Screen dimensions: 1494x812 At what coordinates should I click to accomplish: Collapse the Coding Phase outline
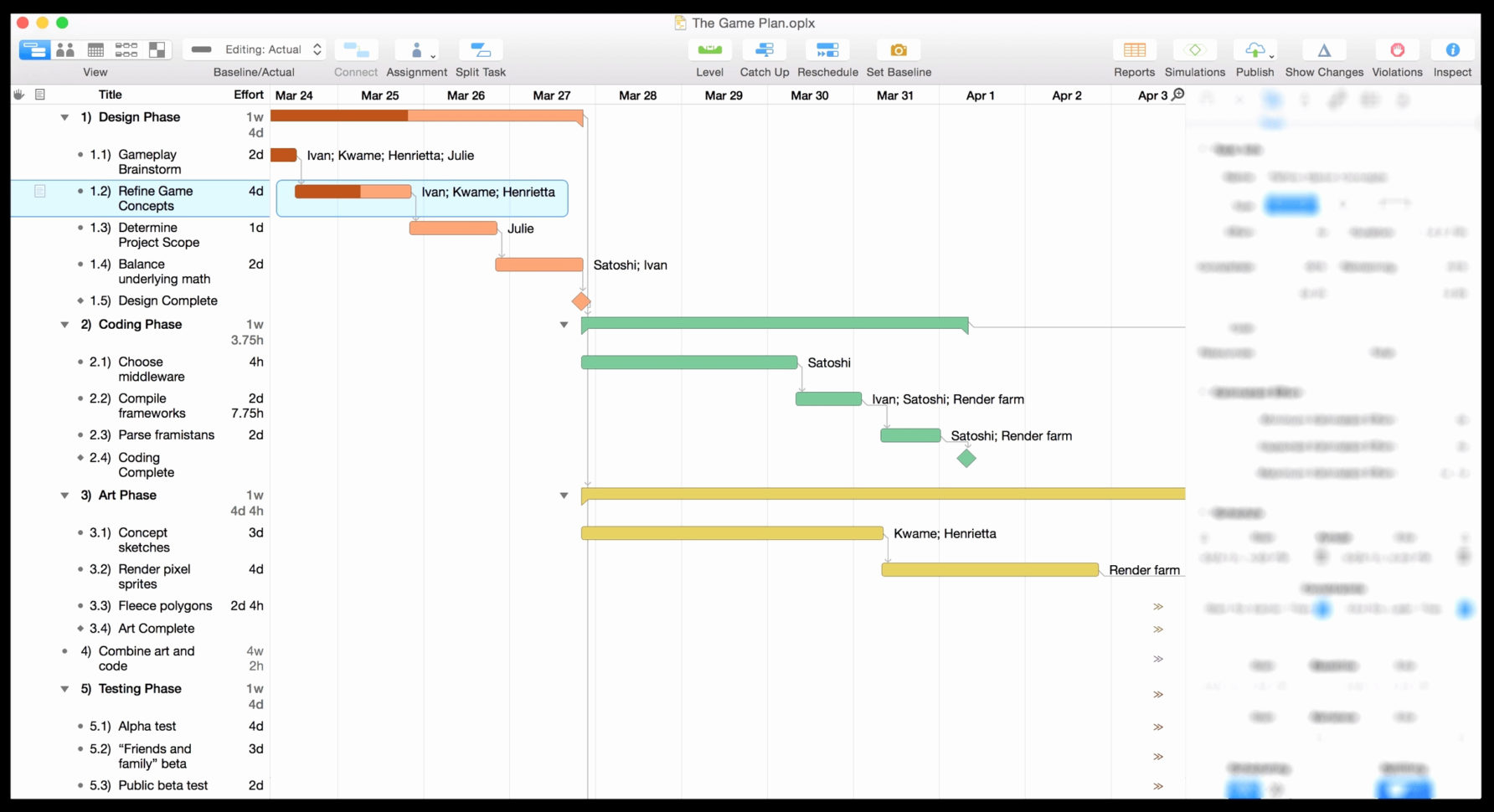65,325
